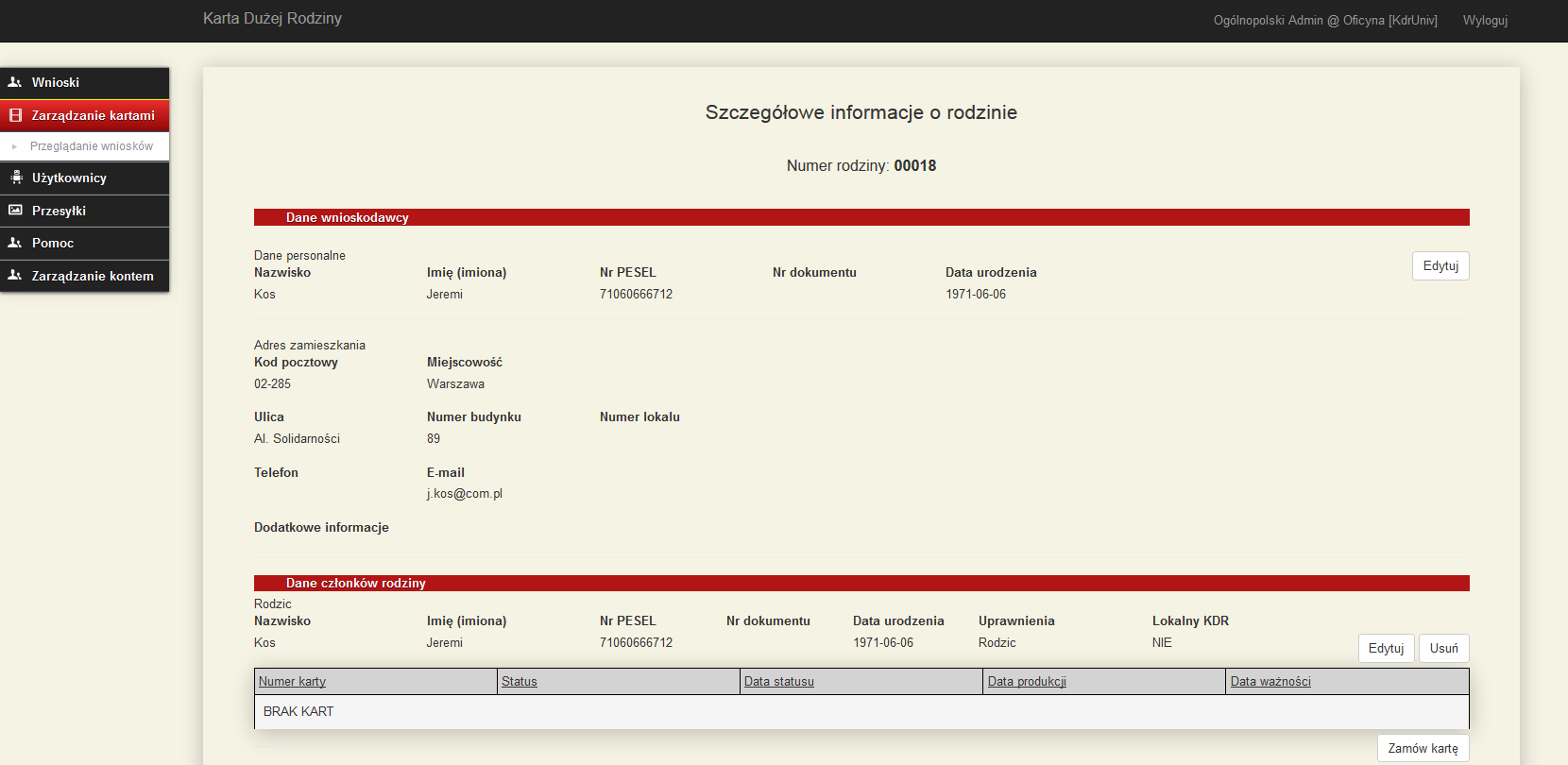Click applicant birth date 1971-06-06 in Dane personalne
The height and width of the screenshot is (765, 1568).
[x=976, y=294]
